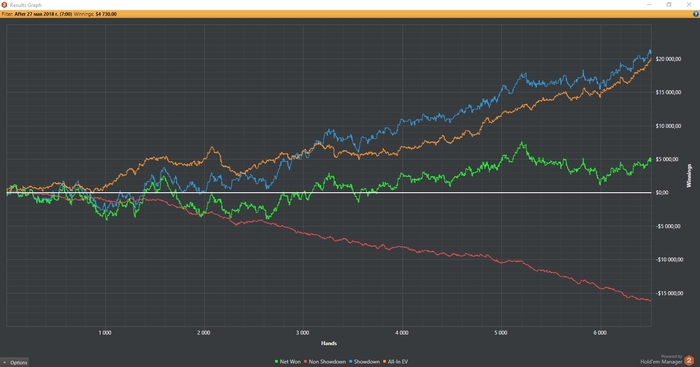Click the 1 000 hands tick label

coord(105,333)
